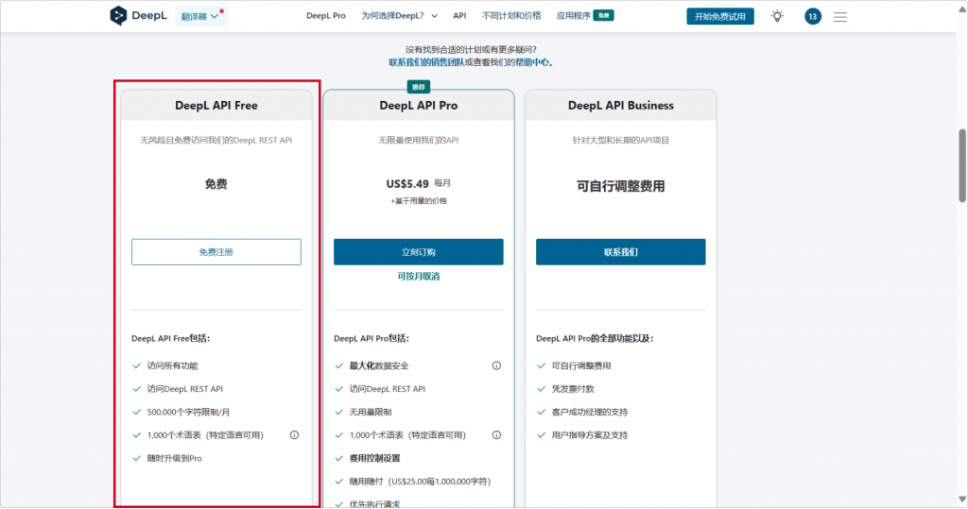
Task: Open 不同计划和价格 page
Action: pos(511,15)
